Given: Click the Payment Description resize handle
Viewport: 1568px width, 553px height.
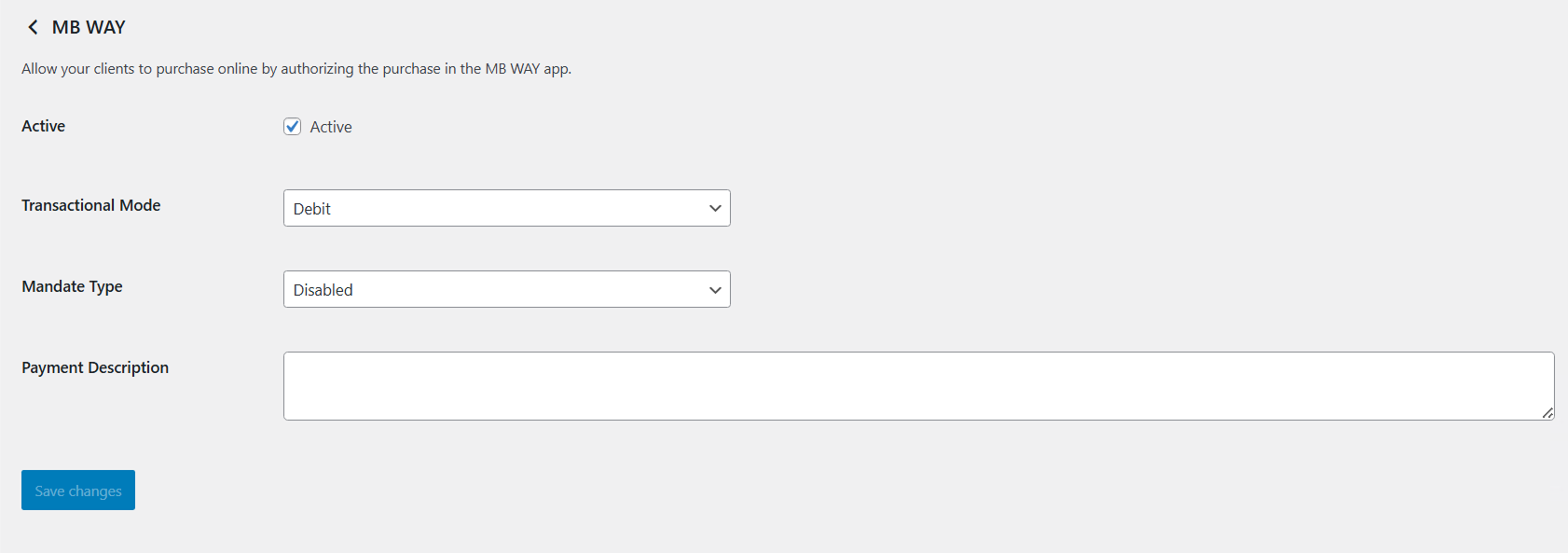Looking at the screenshot, I should [x=1547, y=413].
